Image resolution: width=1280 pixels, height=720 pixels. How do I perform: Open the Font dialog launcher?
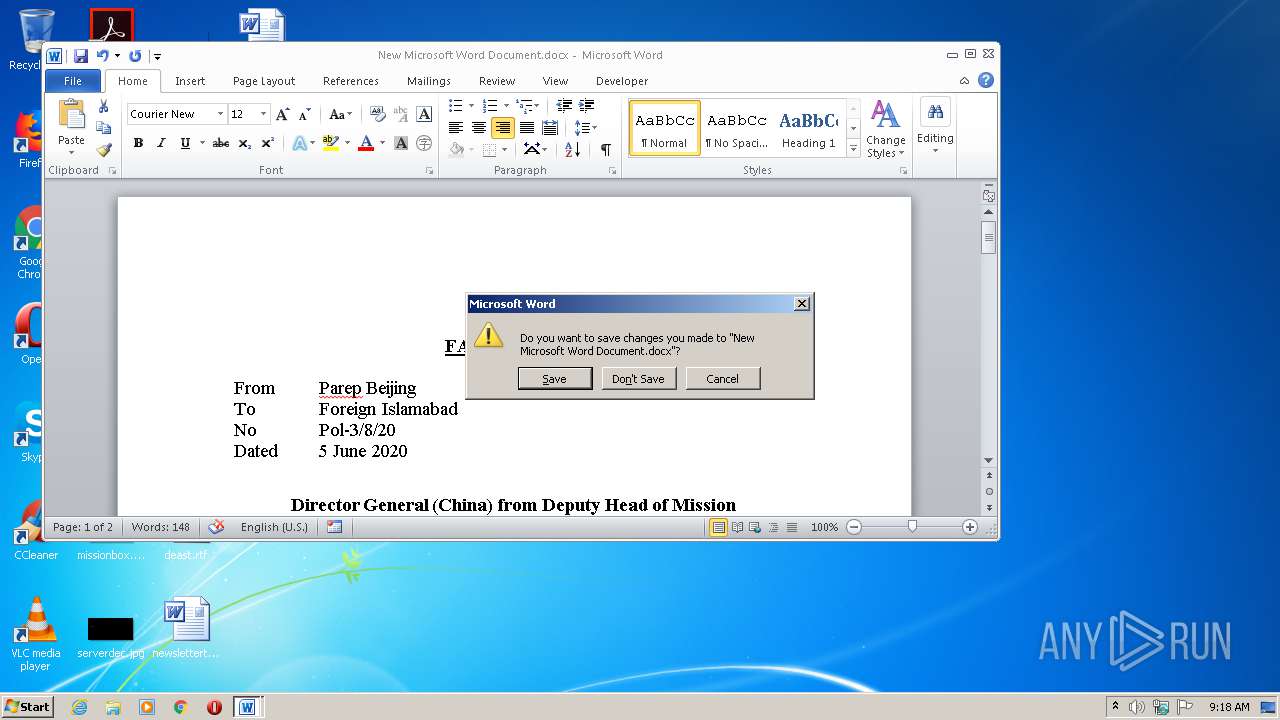[430, 171]
